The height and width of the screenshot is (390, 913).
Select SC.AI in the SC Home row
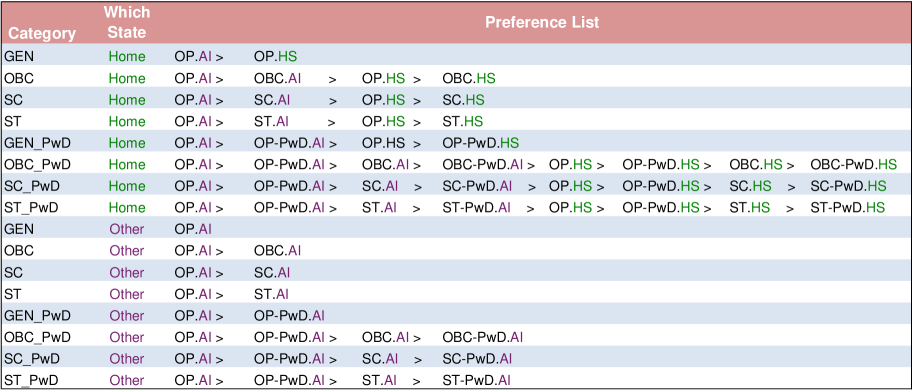272,100
